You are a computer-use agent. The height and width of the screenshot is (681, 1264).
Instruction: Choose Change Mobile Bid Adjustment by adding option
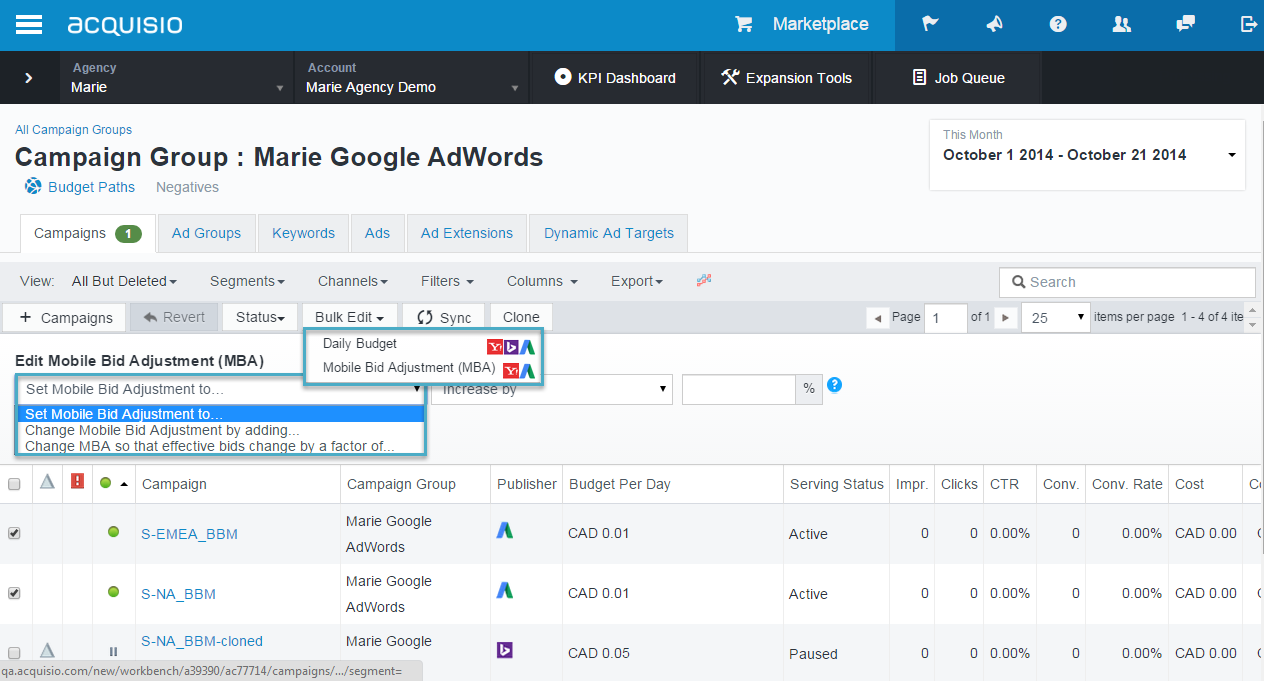pos(221,430)
